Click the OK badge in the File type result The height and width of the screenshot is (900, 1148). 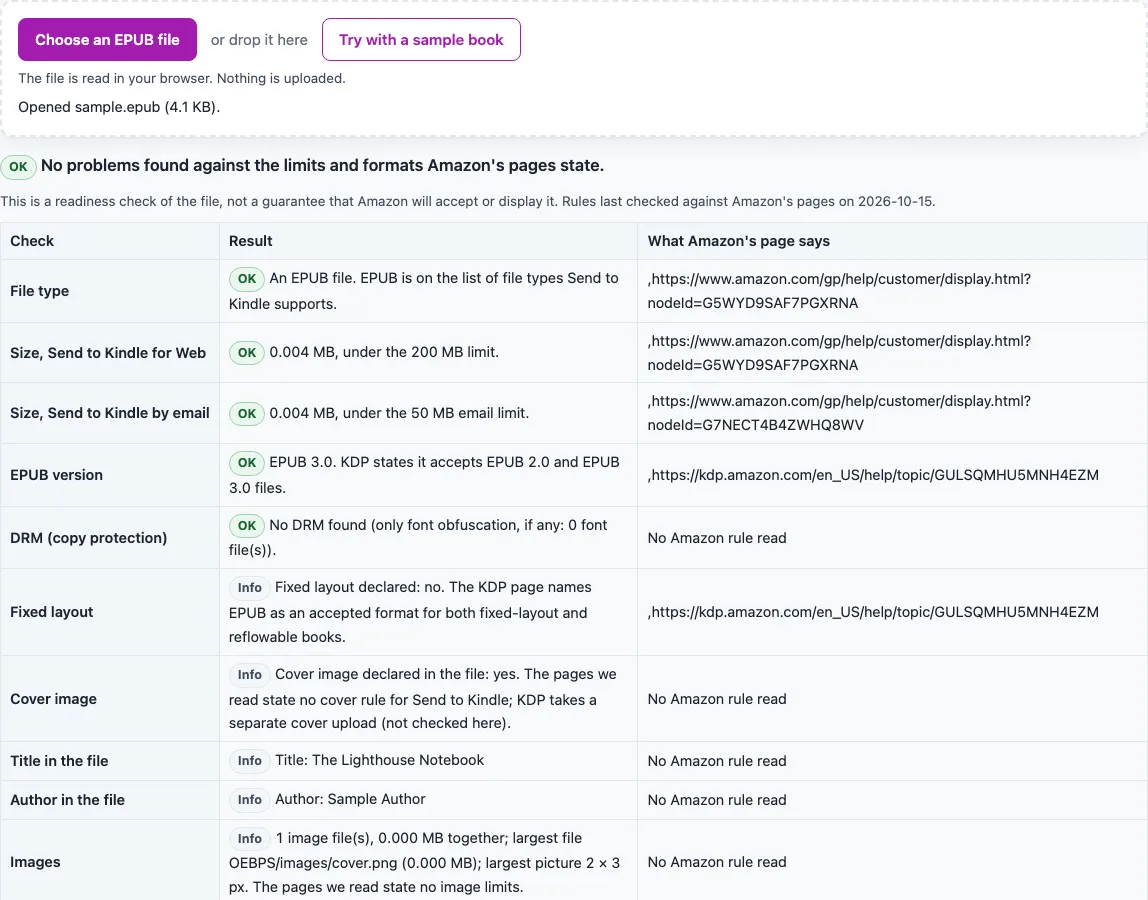[247, 279]
